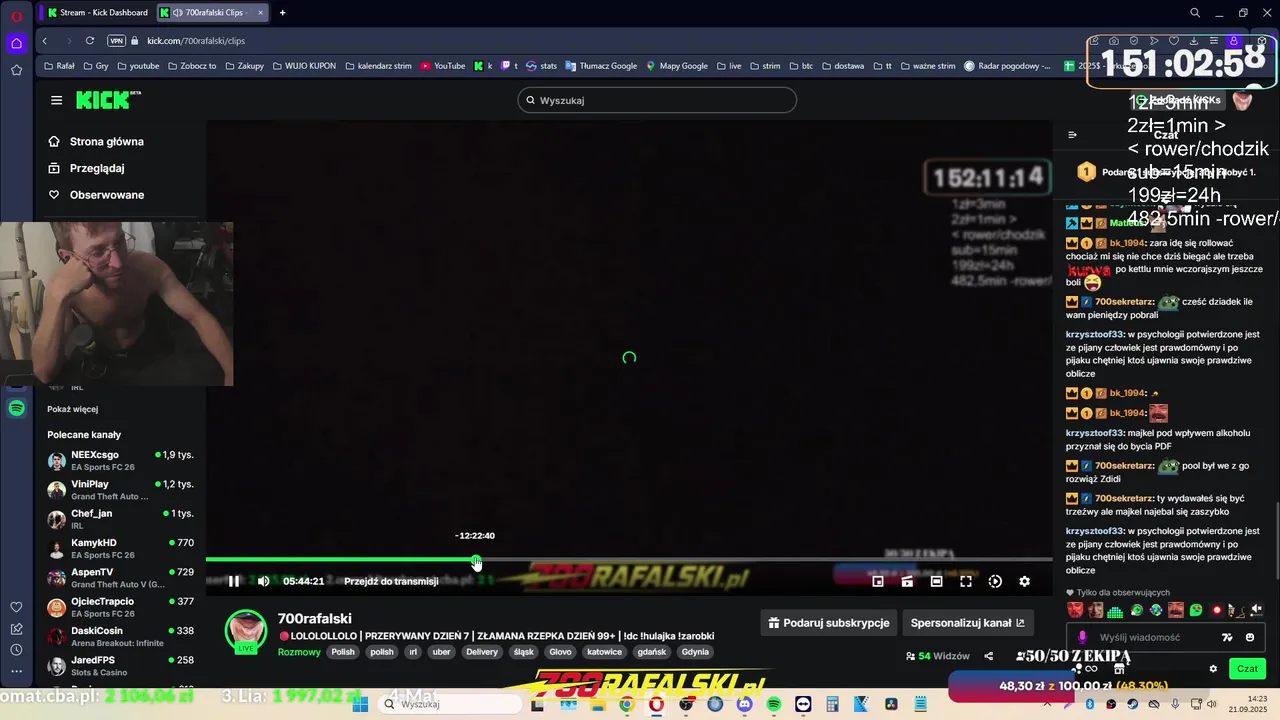
Task: Open video player settings gear
Action: (1024, 581)
